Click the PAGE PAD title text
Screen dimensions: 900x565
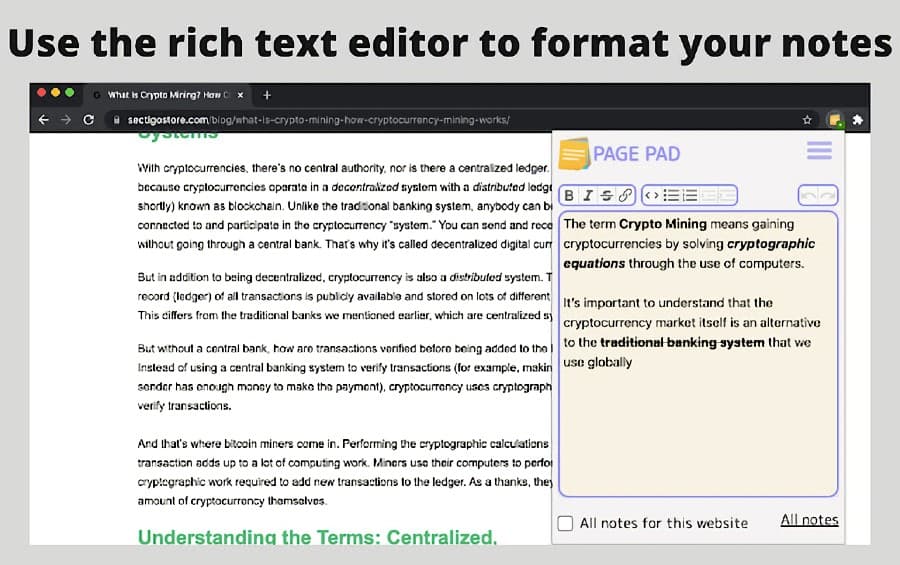[x=636, y=154]
